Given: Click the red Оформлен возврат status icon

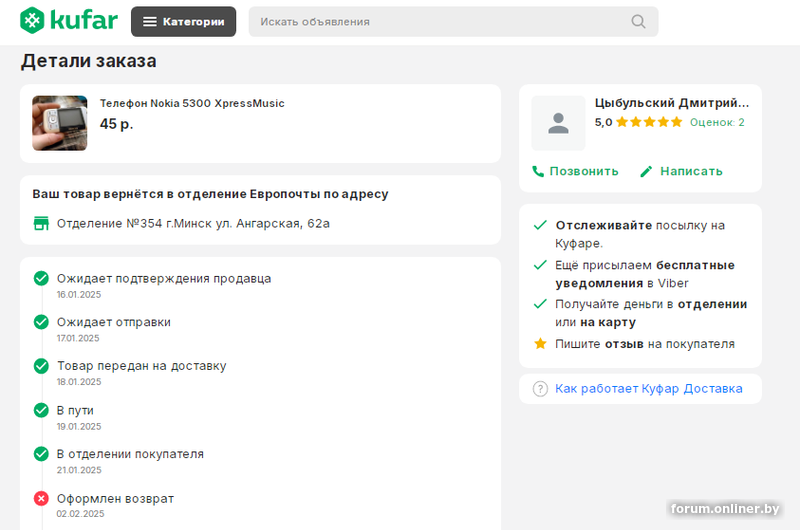Looking at the screenshot, I should 41,498.
